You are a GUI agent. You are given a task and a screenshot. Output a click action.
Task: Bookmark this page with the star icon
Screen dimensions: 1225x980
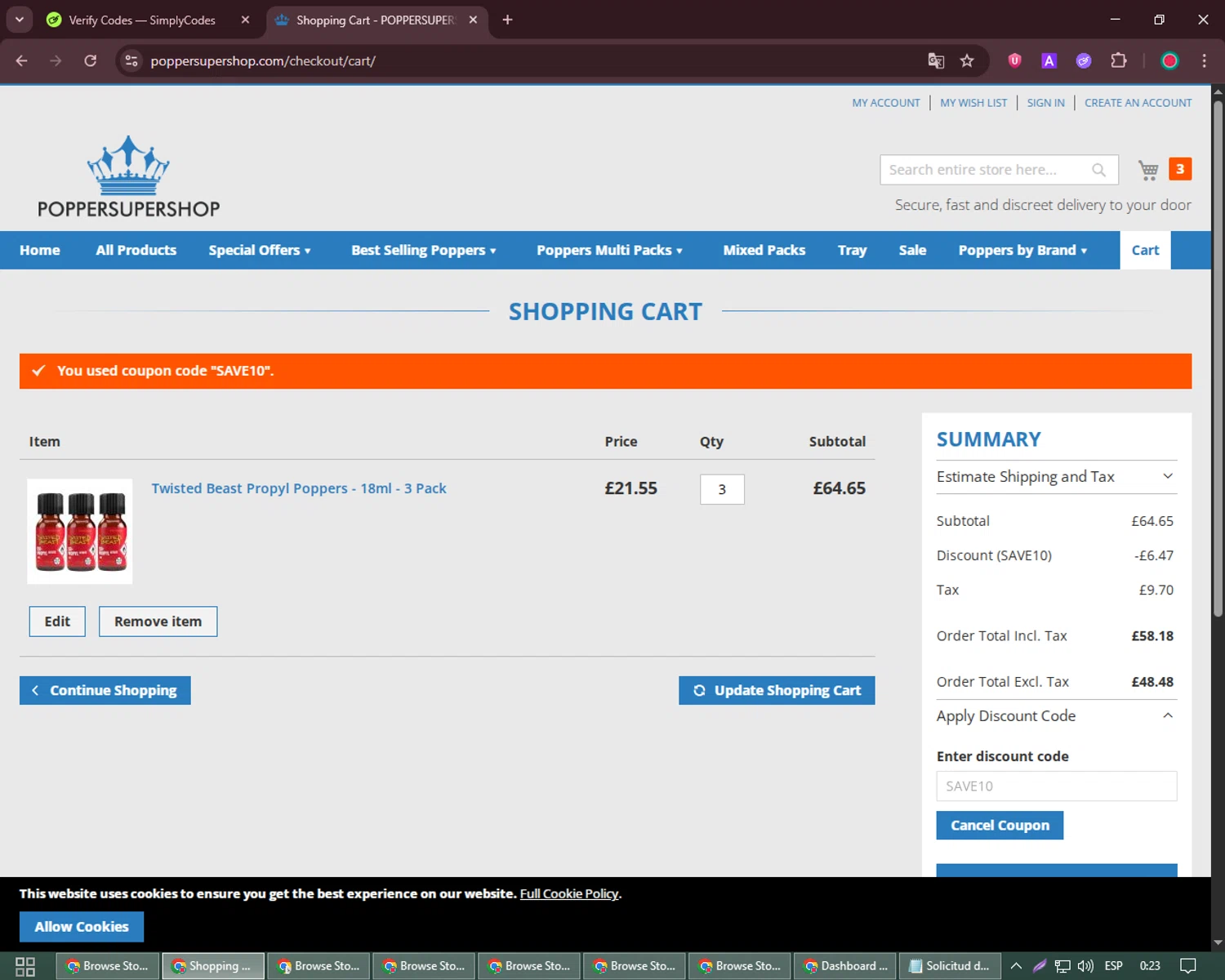967,60
